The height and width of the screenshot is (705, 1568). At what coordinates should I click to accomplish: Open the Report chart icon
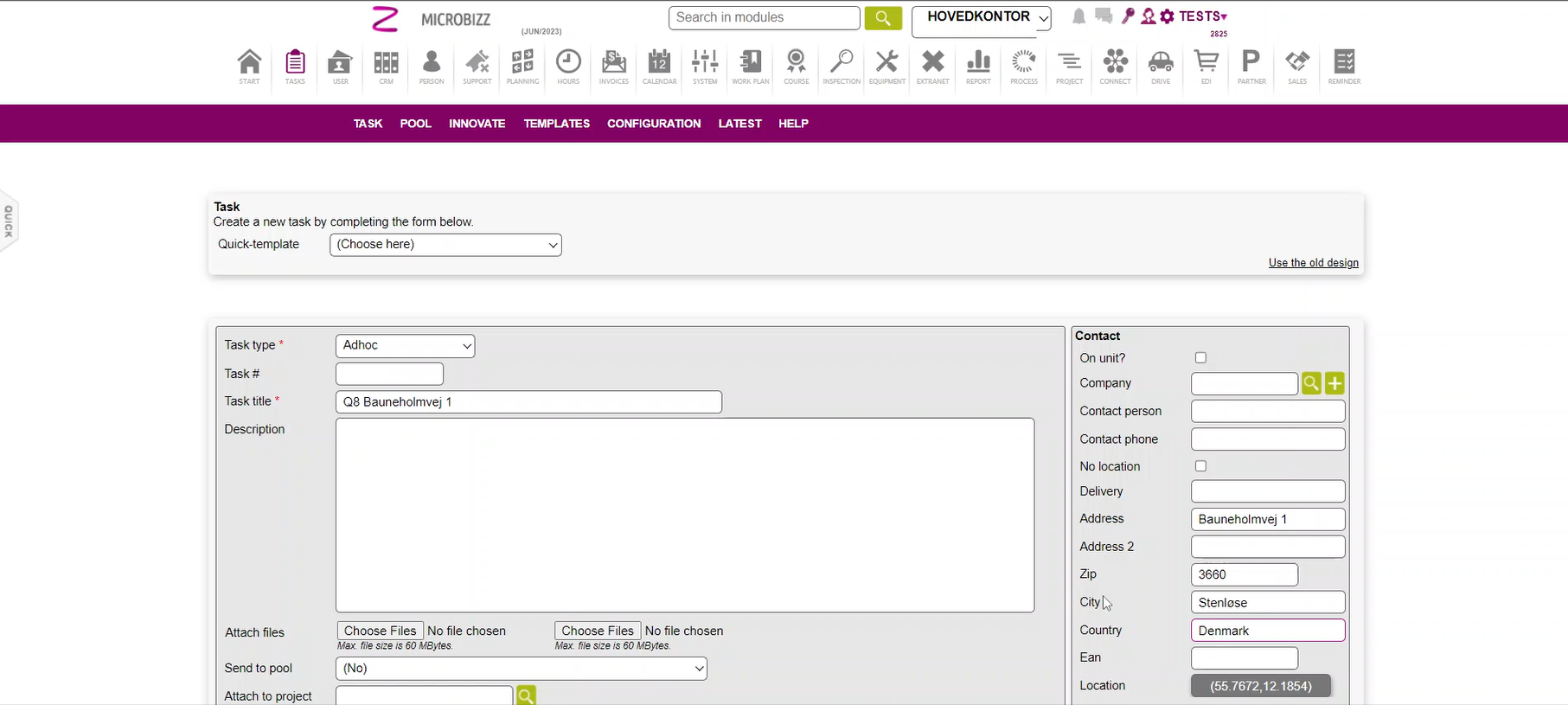click(x=978, y=67)
